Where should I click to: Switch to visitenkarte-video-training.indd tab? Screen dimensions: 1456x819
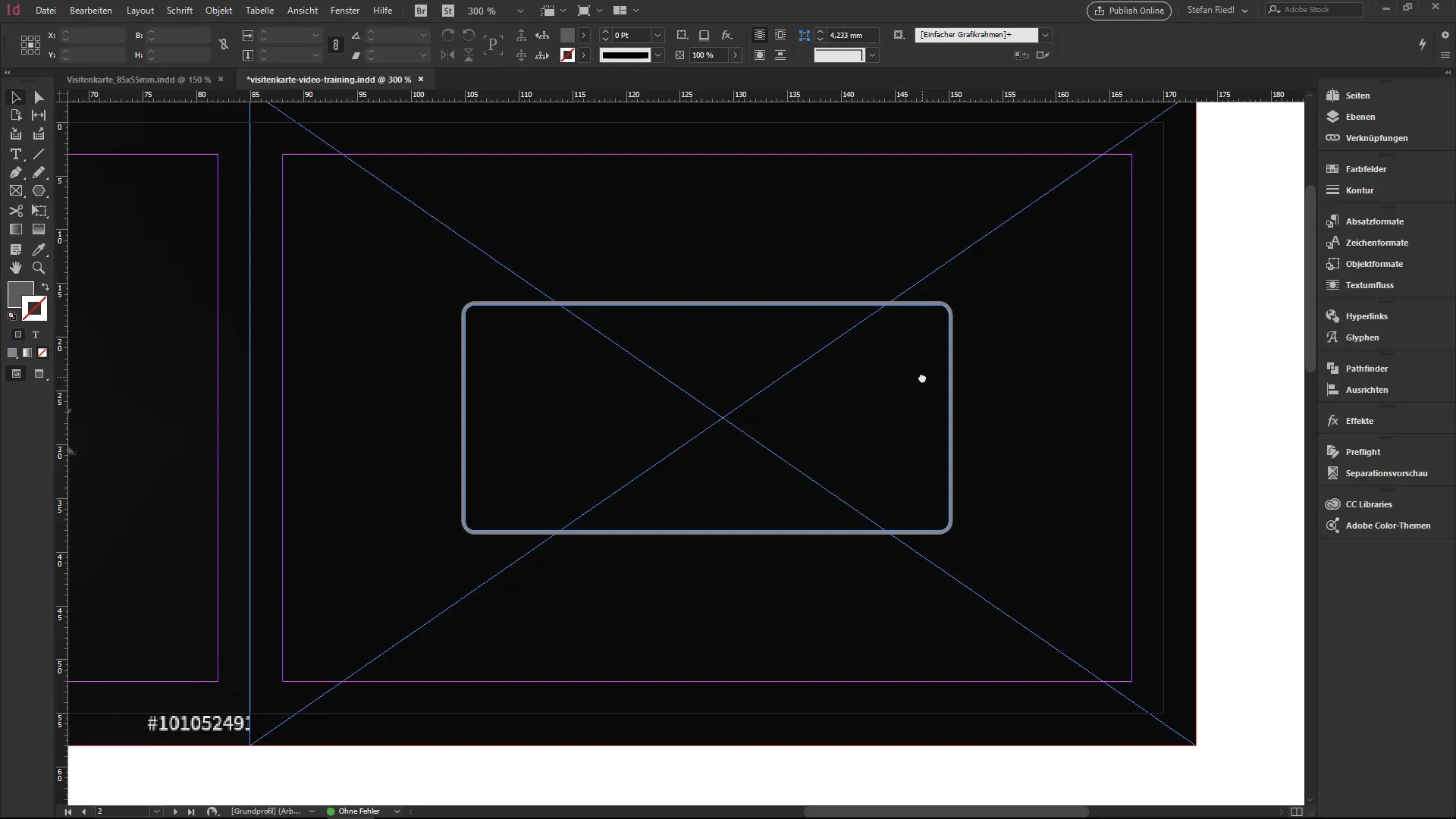pyautogui.click(x=328, y=79)
